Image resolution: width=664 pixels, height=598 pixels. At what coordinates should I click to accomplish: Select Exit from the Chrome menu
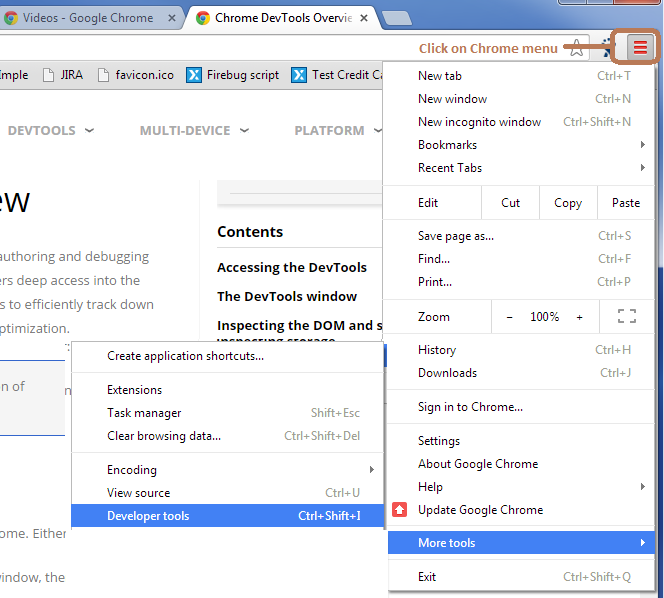pyautogui.click(x=521, y=577)
